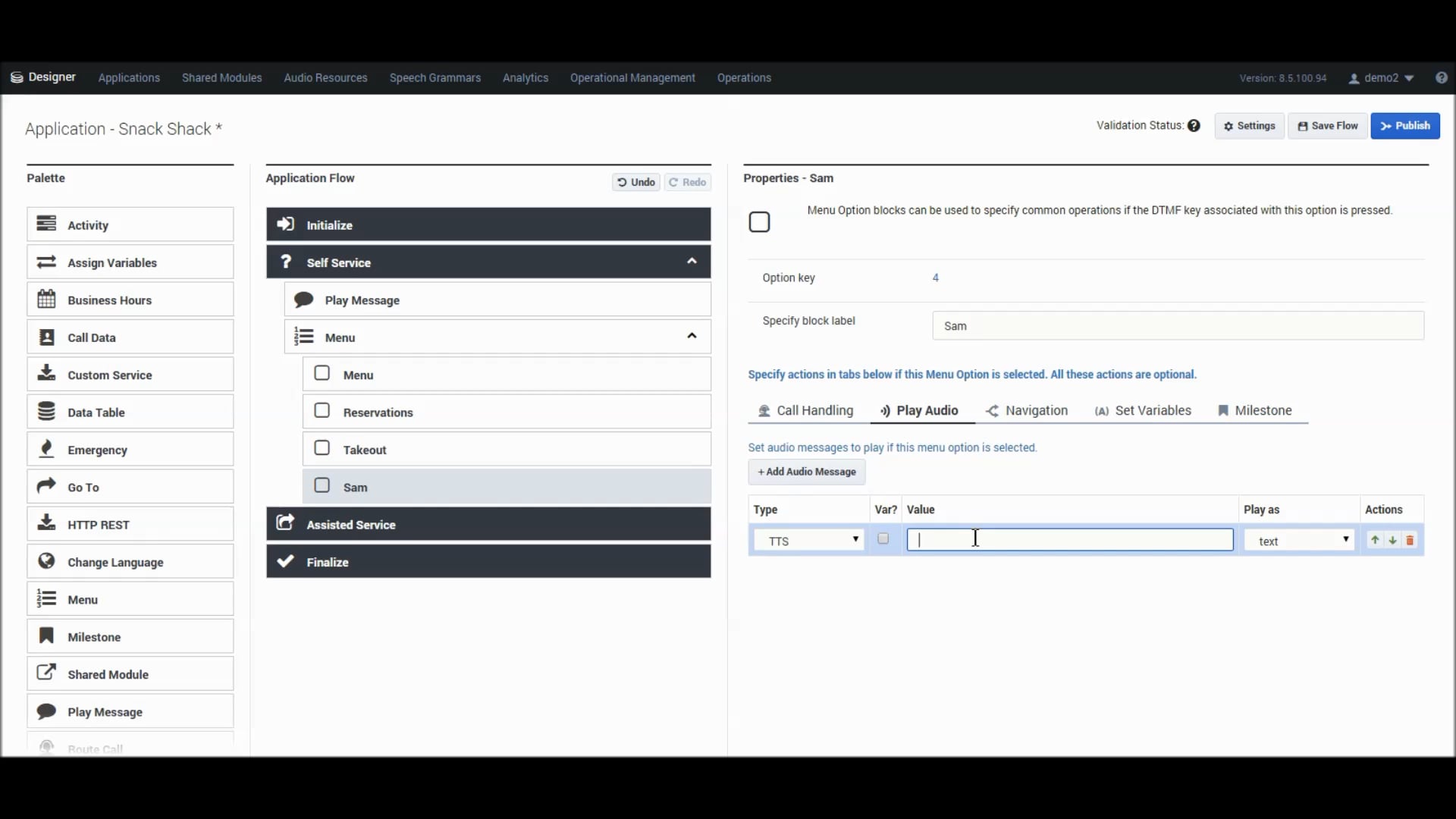Viewport: 1456px width, 819px height.
Task: Collapse the Self Service section
Action: (x=691, y=261)
